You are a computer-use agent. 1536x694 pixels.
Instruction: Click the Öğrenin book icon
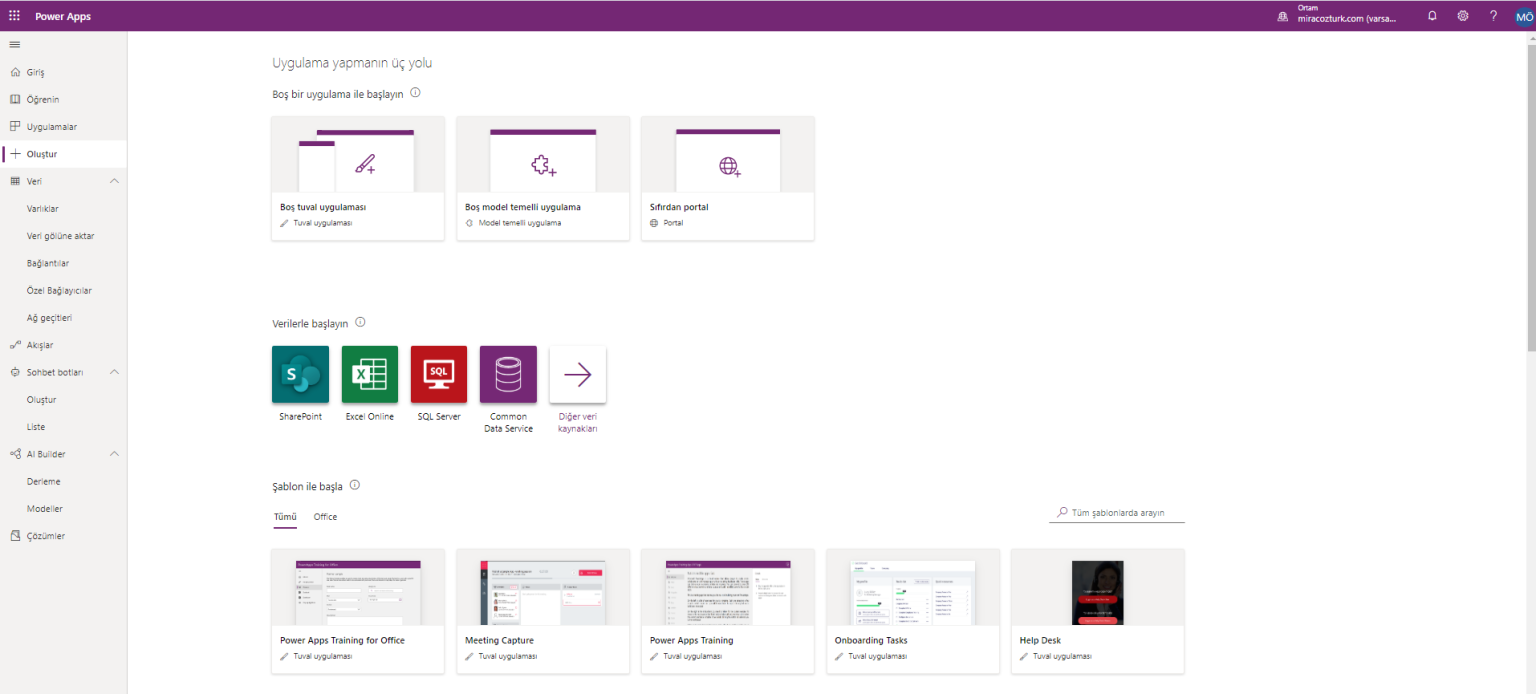pyautogui.click(x=15, y=99)
